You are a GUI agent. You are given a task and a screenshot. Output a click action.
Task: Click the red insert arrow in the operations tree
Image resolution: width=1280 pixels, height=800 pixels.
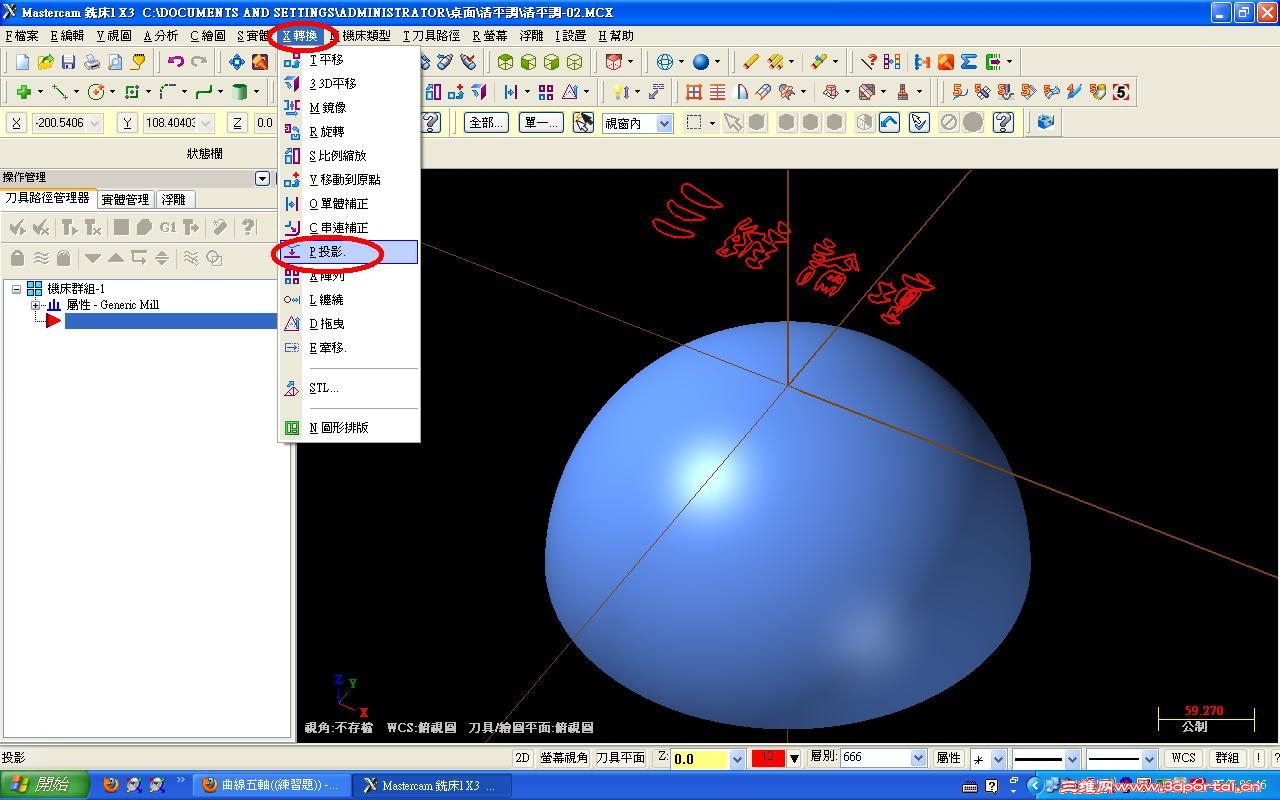(x=53, y=320)
